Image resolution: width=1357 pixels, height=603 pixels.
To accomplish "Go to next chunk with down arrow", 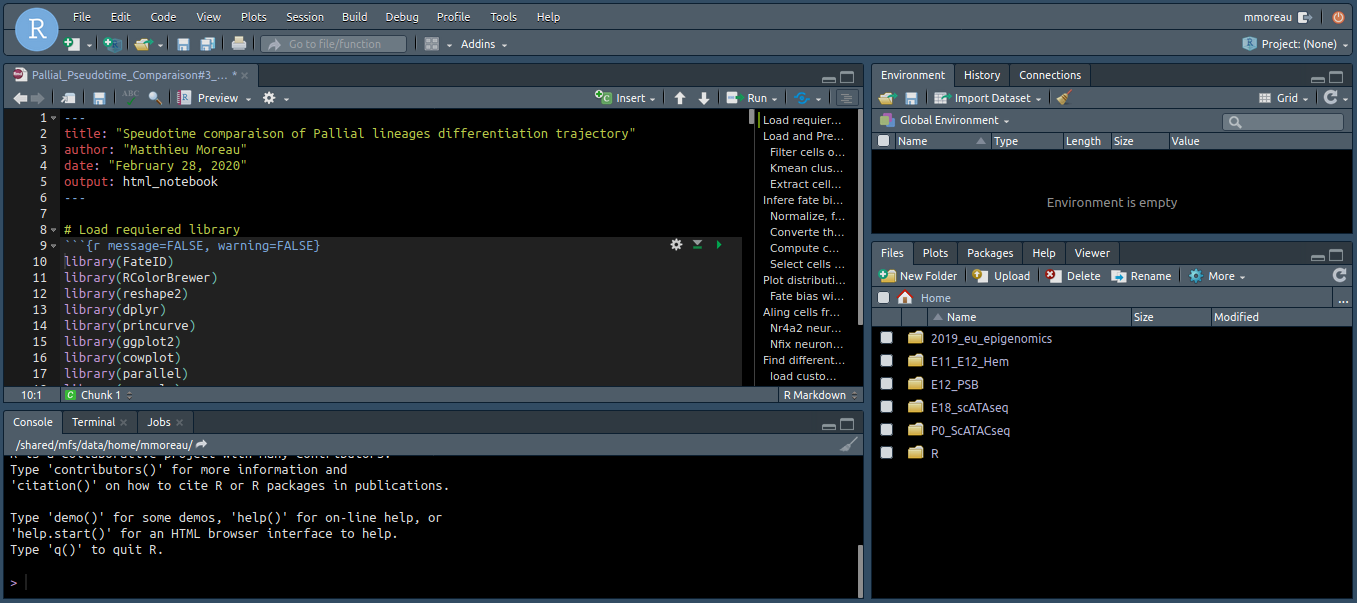I will [704, 98].
